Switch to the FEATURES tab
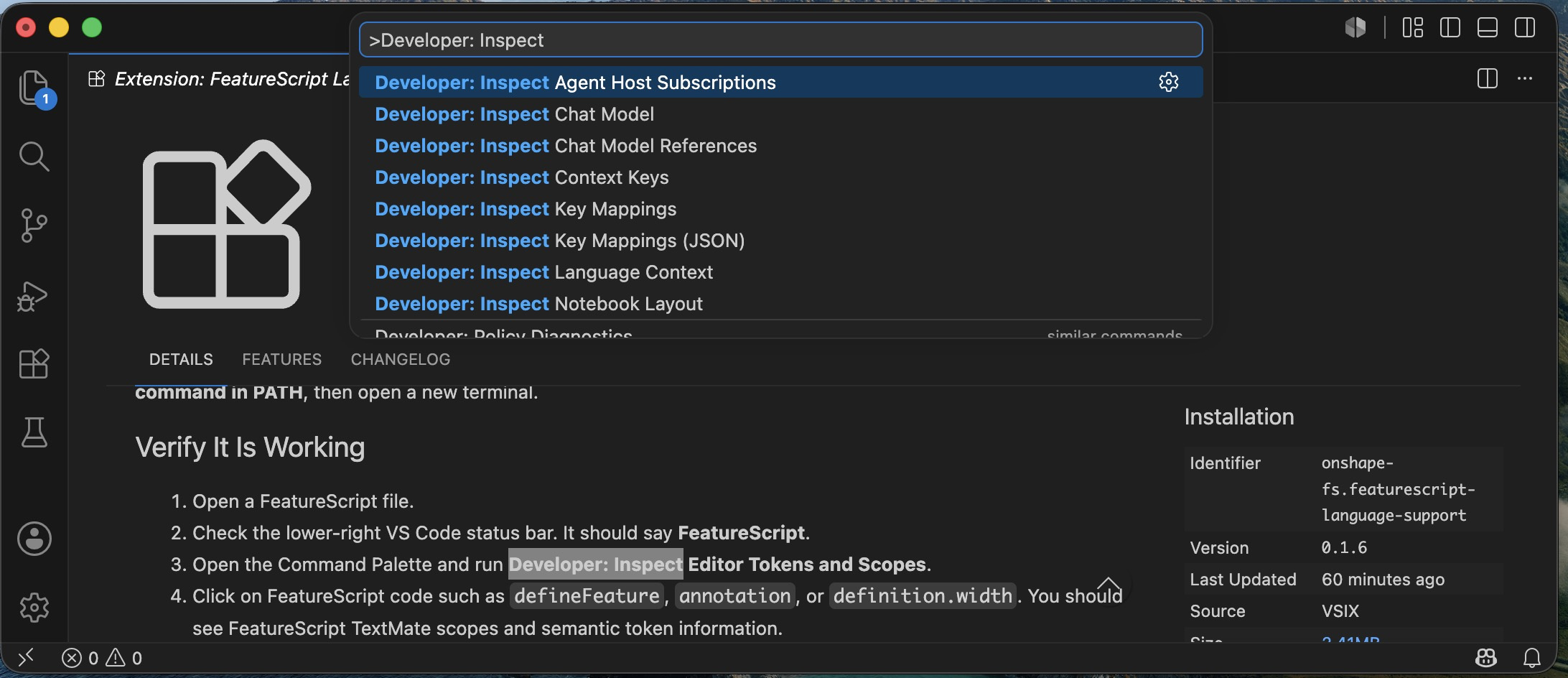Viewport: 1568px width, 678px height. pyautogui.click(x=281, y=359)
